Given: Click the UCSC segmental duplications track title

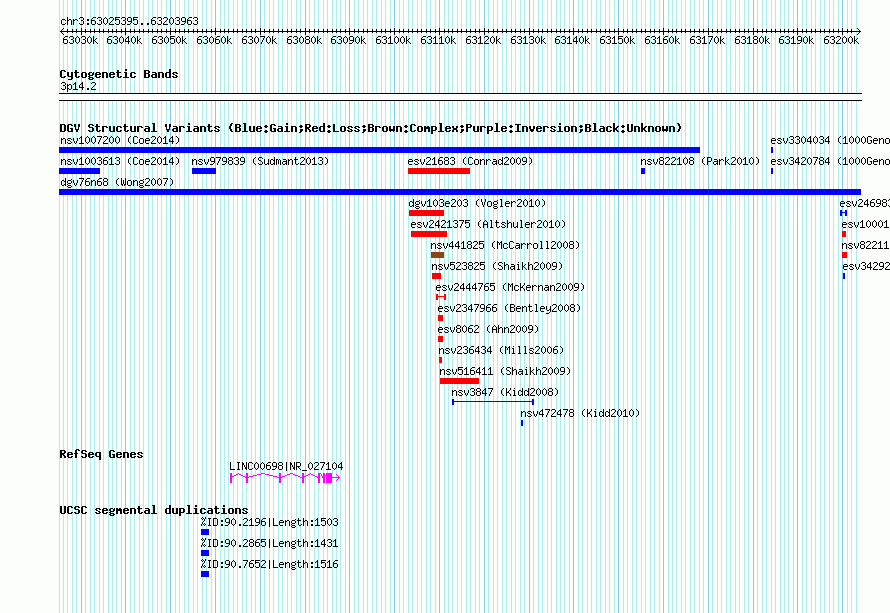Looking at the screenshot, I should (154, 510).
